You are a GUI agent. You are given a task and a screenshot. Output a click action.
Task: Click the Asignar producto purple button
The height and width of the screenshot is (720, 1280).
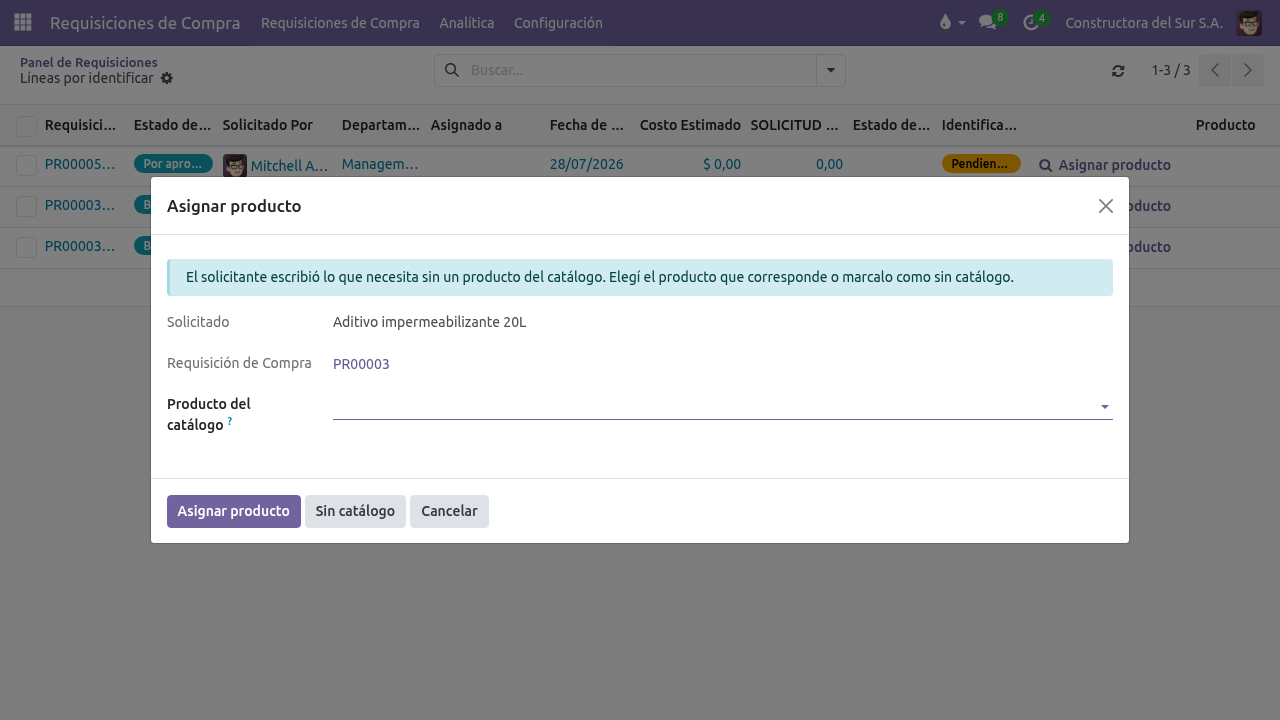pos(234,511)
